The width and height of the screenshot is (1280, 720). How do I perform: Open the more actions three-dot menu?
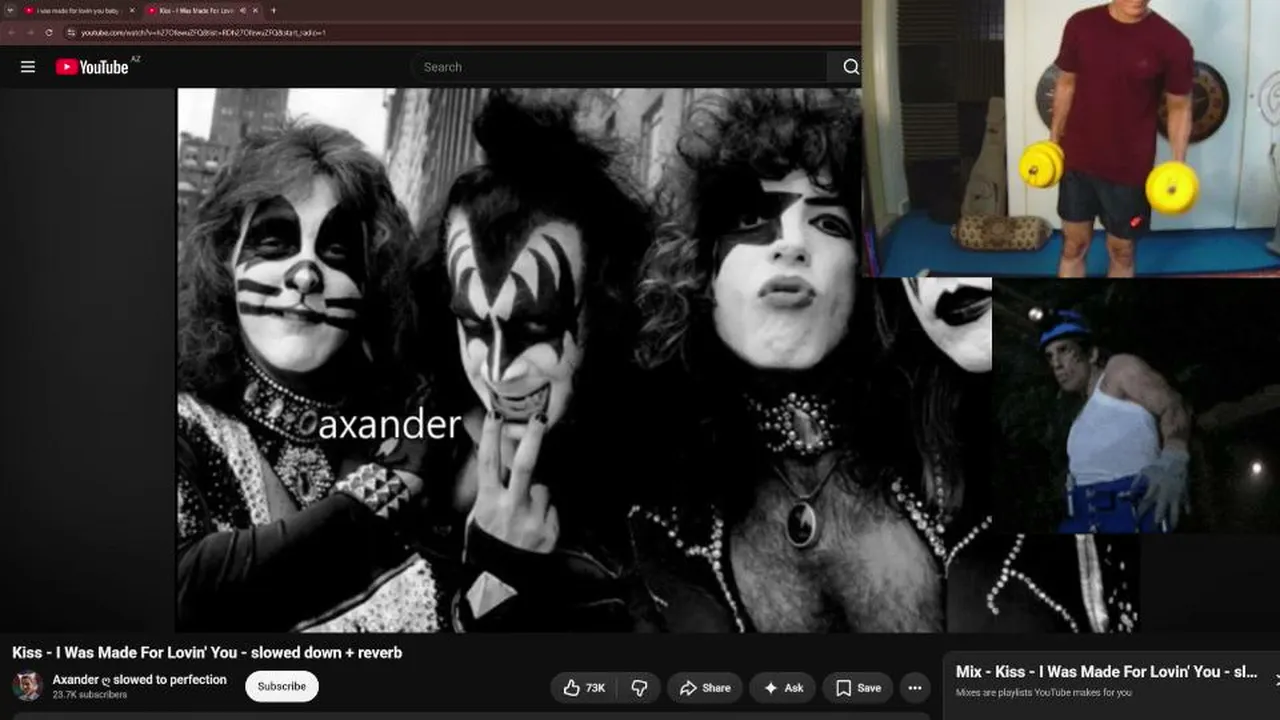tap(914, 688)
